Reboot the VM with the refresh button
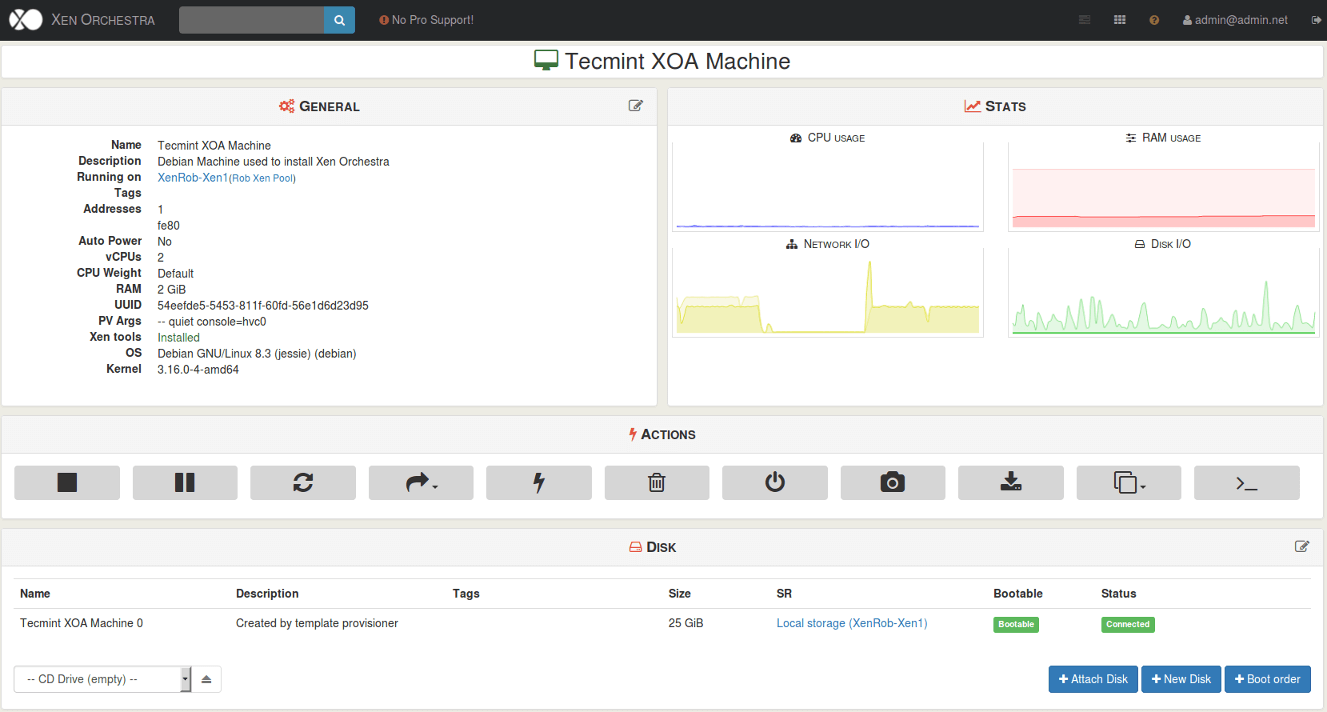Viewport: 1327px width, 712px height. [x=303, y=482]
